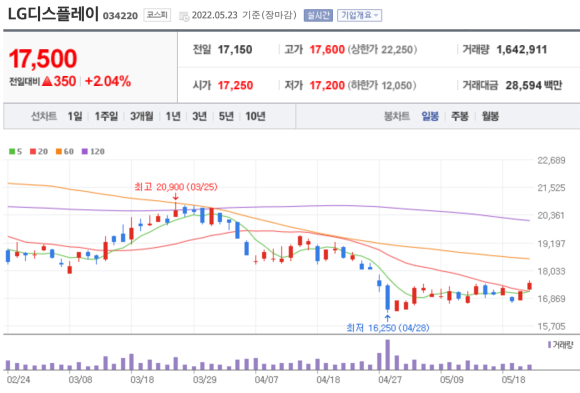The width and height of the screenshot is (580, 393).
Task: Select the 10년 line chart period
Action: 256,117
